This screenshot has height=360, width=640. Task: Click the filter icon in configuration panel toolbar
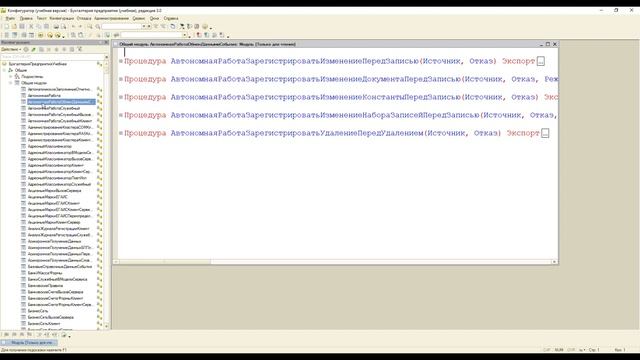pyautogui.click(x=80, y=49)
